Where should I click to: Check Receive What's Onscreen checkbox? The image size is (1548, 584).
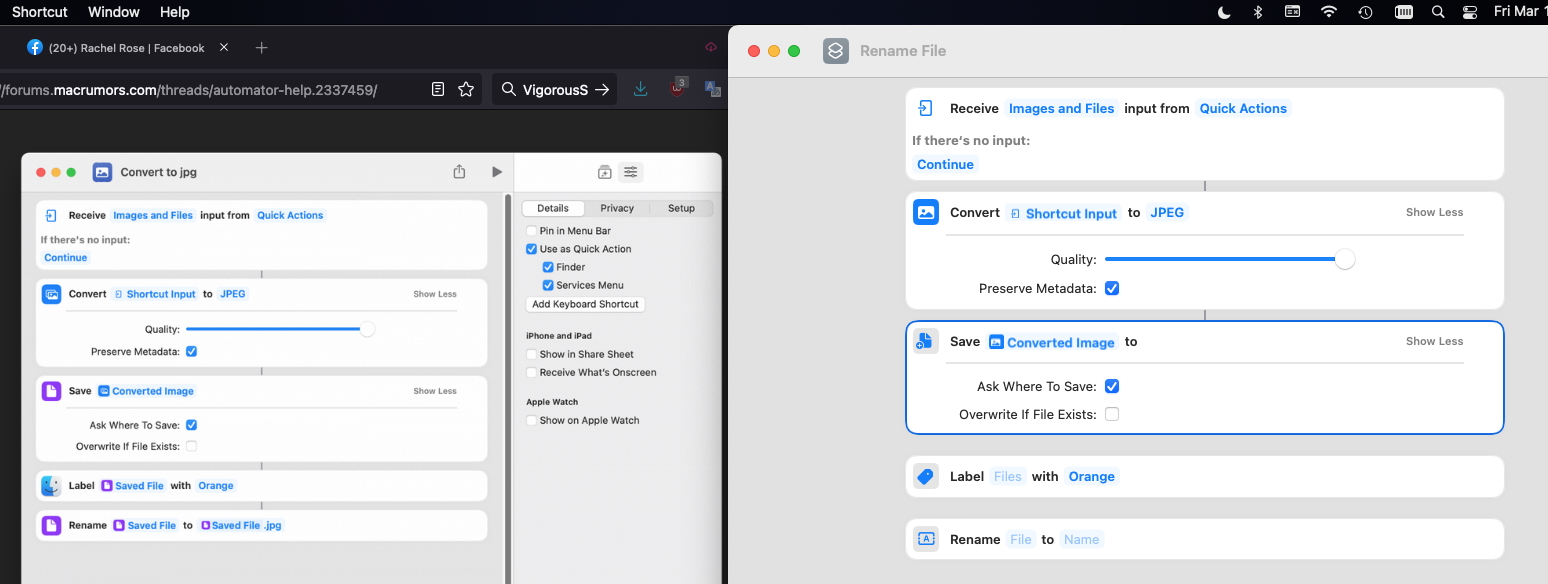(531, 372)
